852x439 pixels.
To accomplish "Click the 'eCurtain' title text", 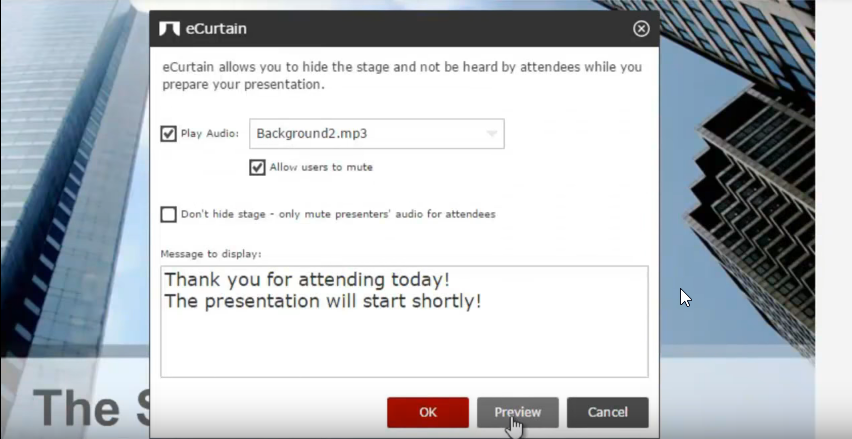I will click(x=216, y=29).
